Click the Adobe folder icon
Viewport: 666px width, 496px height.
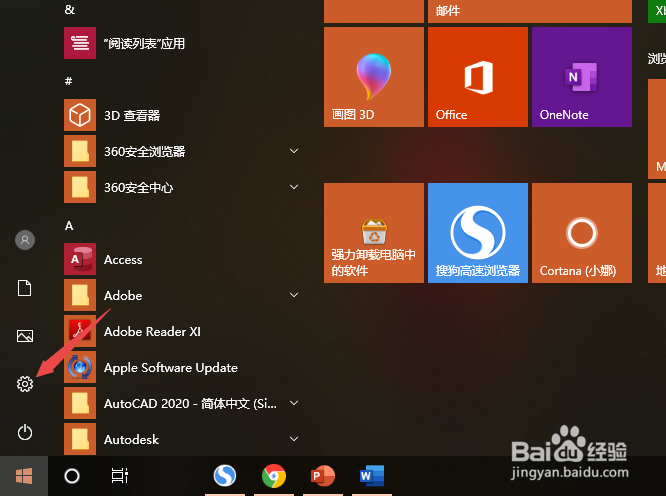(80, 295)
